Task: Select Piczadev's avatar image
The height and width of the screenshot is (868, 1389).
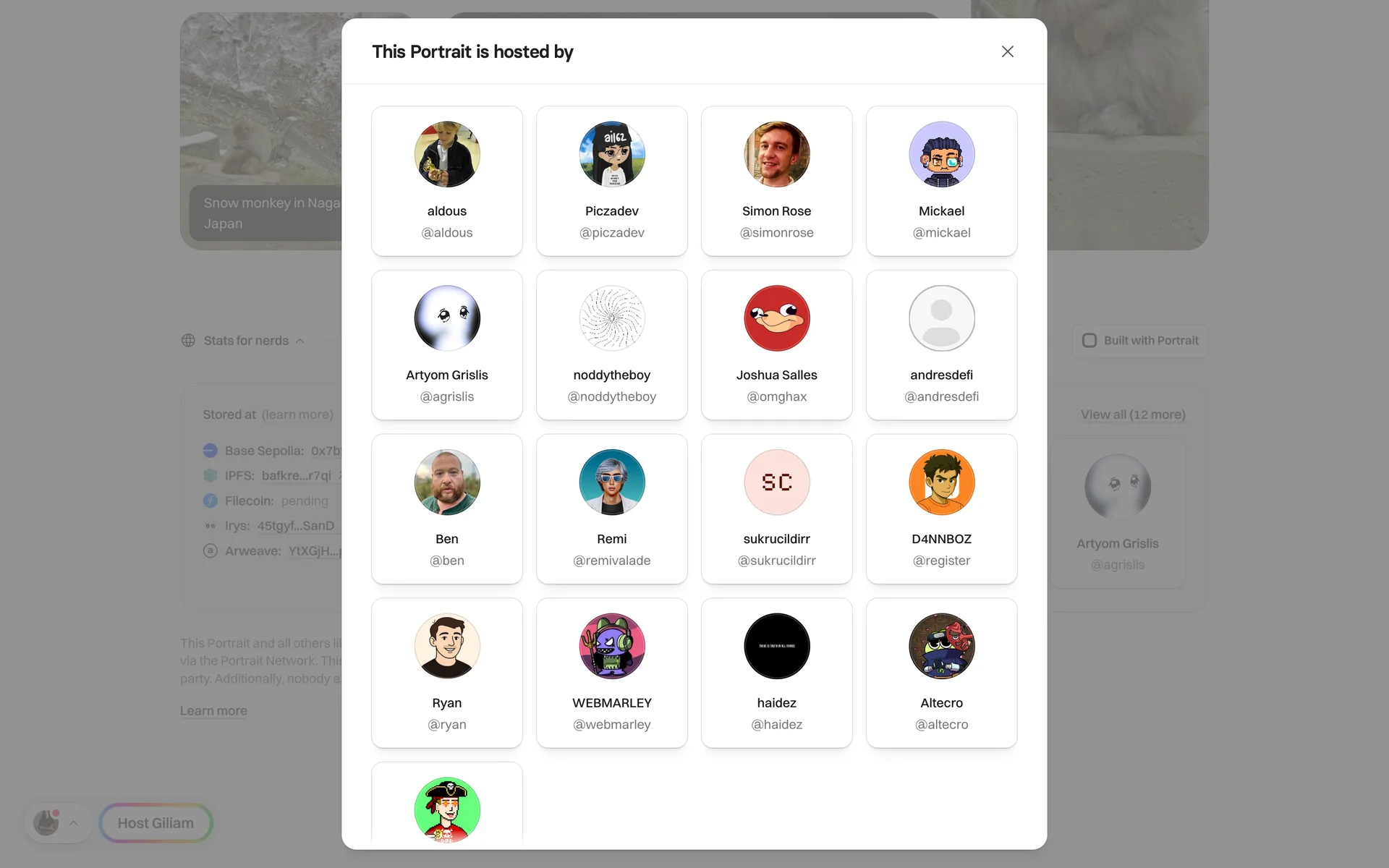Action: (612, 154)
